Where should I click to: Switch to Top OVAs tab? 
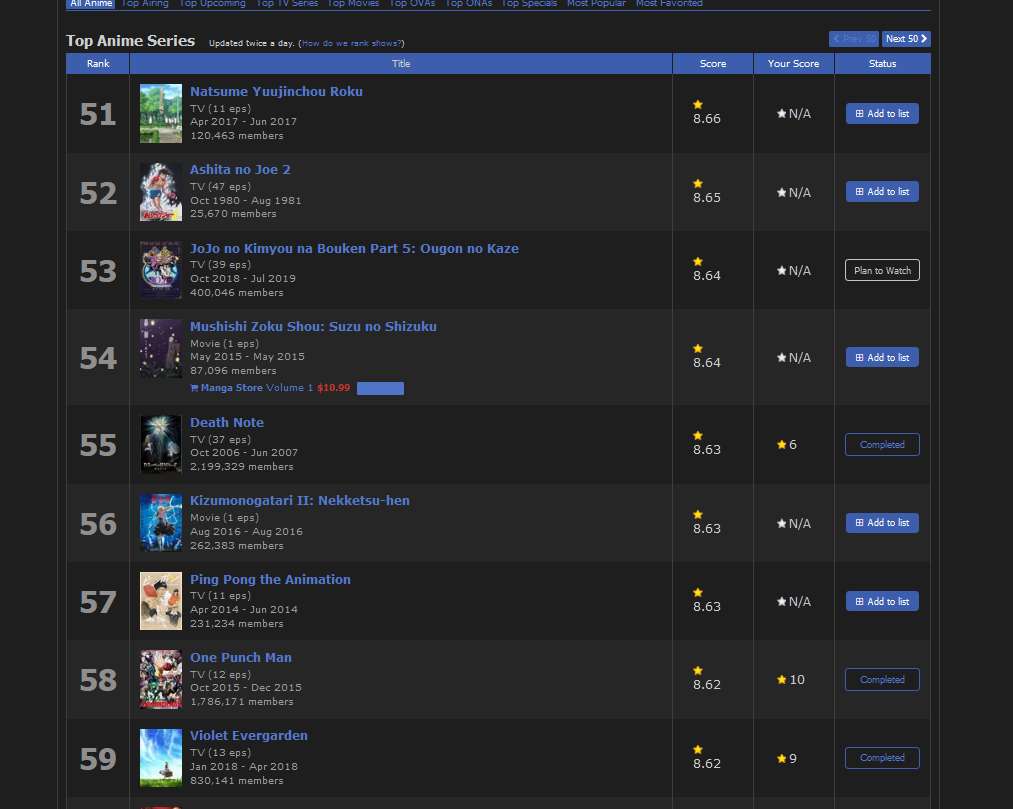click(x=412, y=3)
